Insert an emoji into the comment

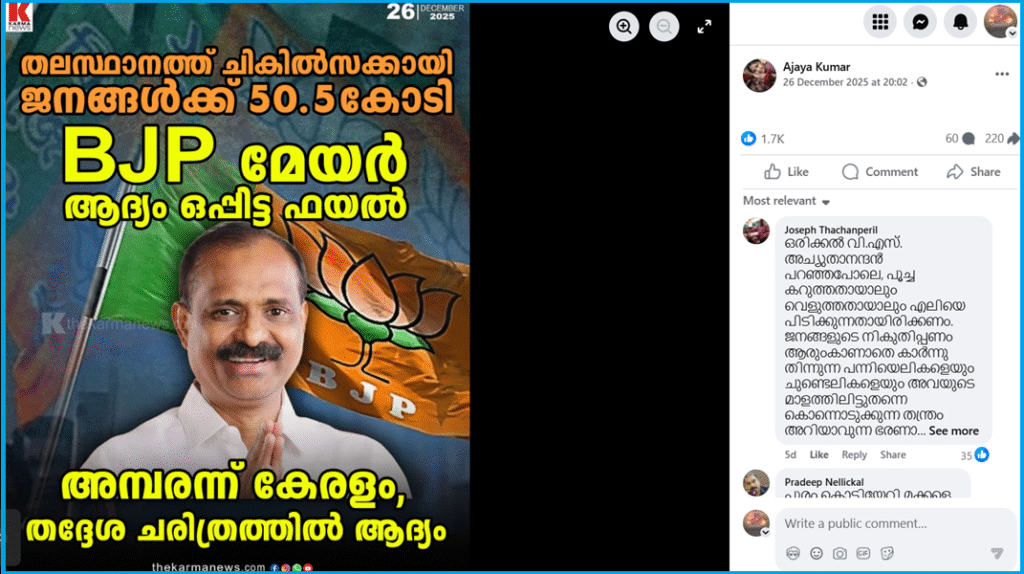coord(816,554)
